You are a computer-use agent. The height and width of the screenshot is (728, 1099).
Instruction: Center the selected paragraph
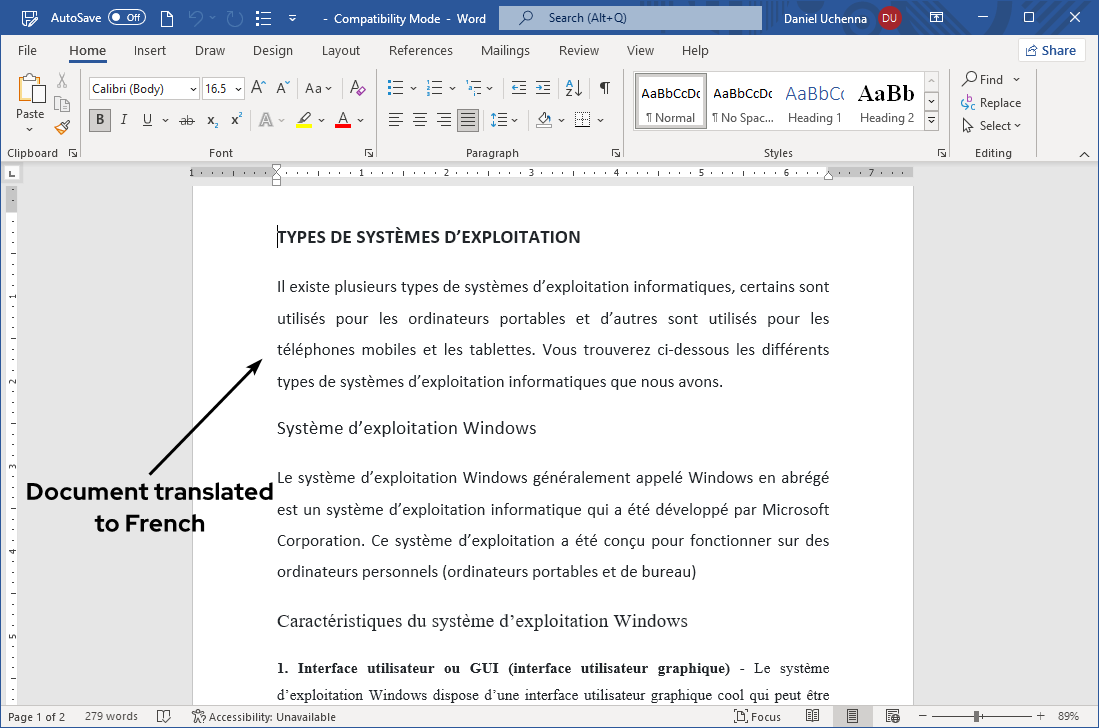[419, 120]
